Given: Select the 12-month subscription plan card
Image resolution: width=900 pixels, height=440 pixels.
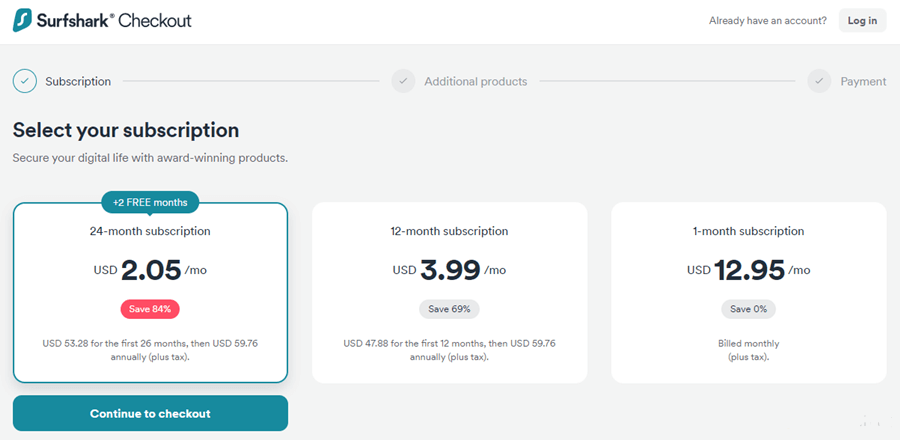Looking at the screenshot, I should click(449, 293).
